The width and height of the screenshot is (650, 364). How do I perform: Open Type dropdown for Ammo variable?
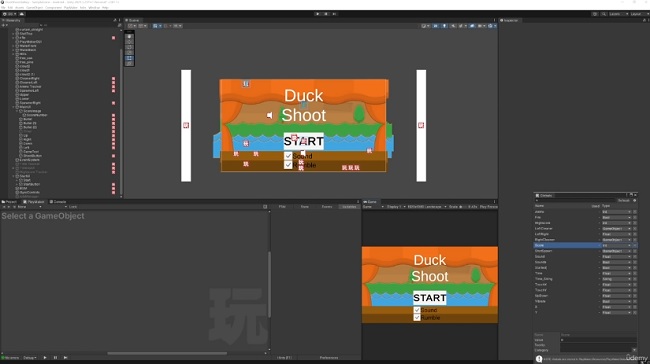coord(616,212)
